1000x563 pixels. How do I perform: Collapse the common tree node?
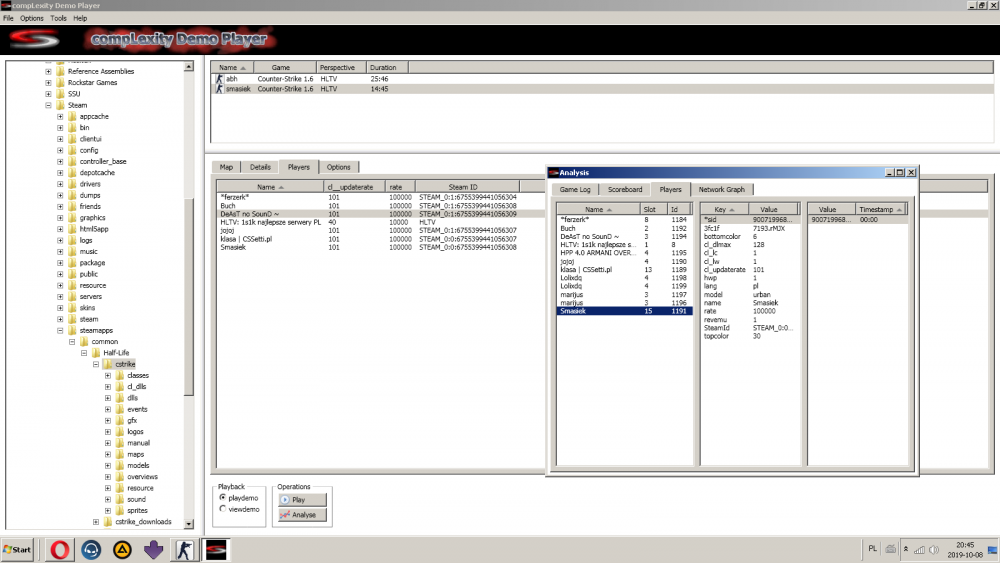click(x=72, y=342)
